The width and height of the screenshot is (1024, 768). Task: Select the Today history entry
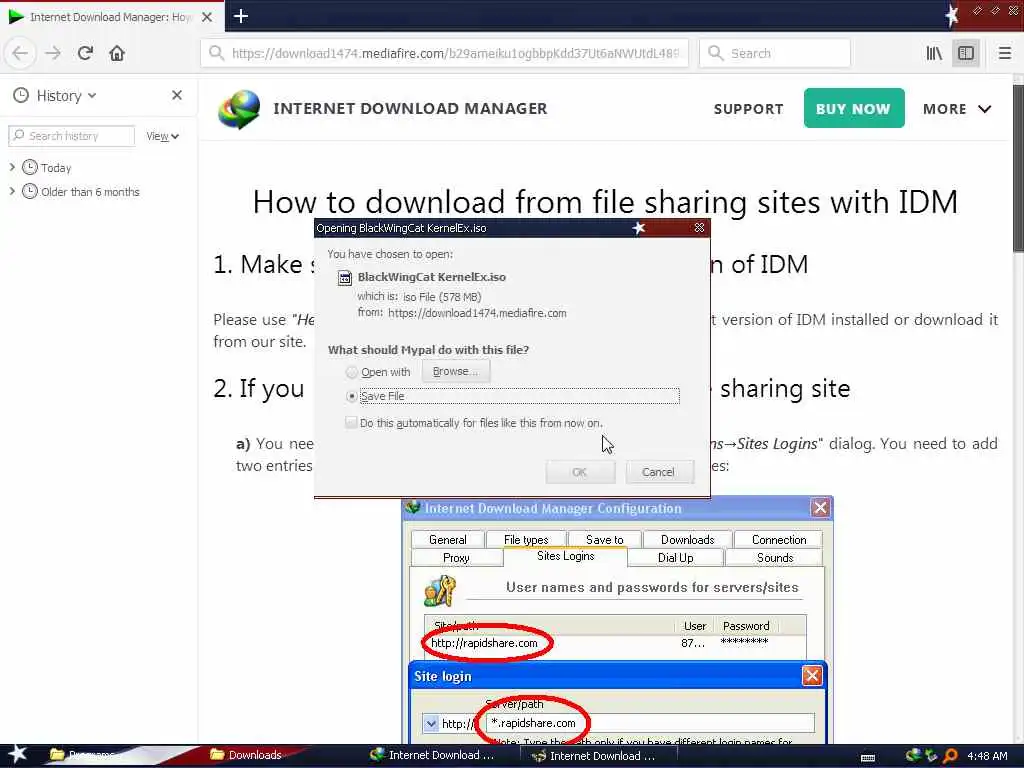point(47,168)
